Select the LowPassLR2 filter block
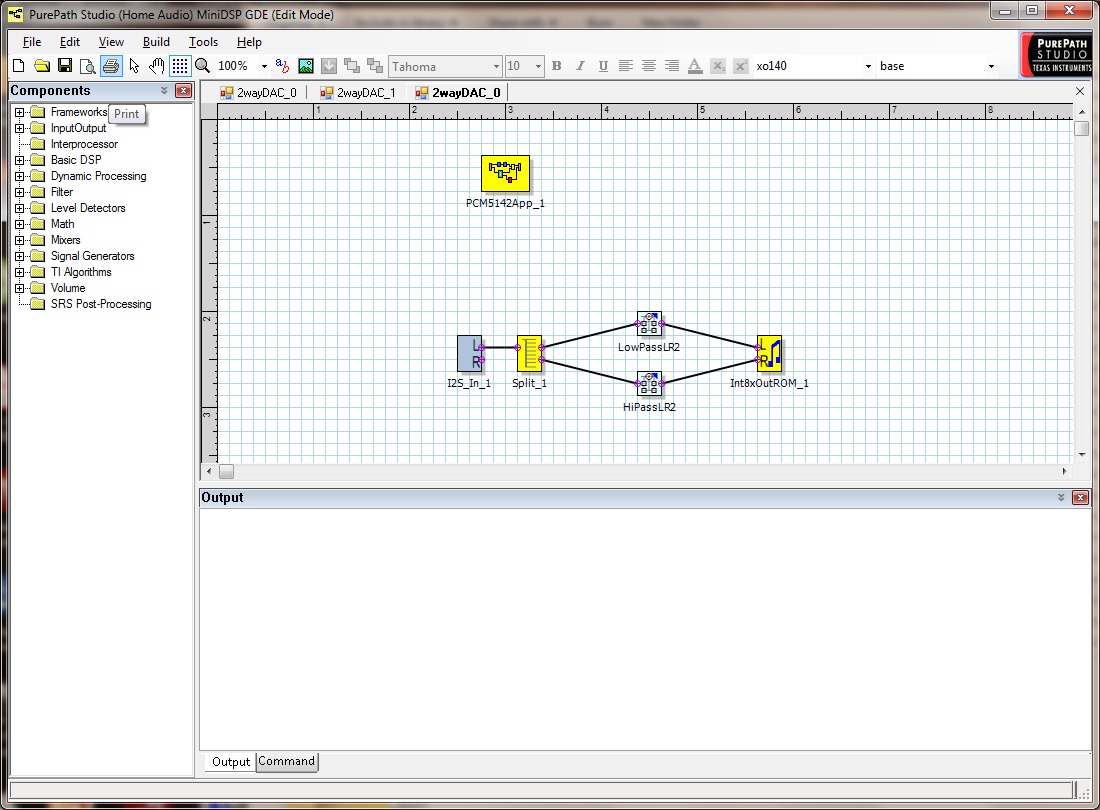Viewport: 1100px width, 810px height. [649, 323]
